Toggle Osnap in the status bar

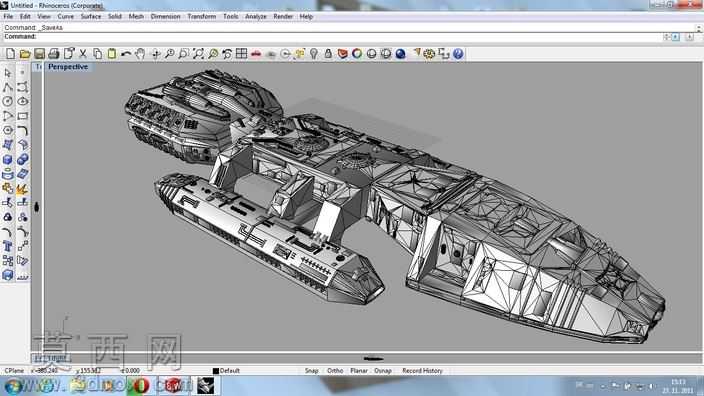point(383,371)
